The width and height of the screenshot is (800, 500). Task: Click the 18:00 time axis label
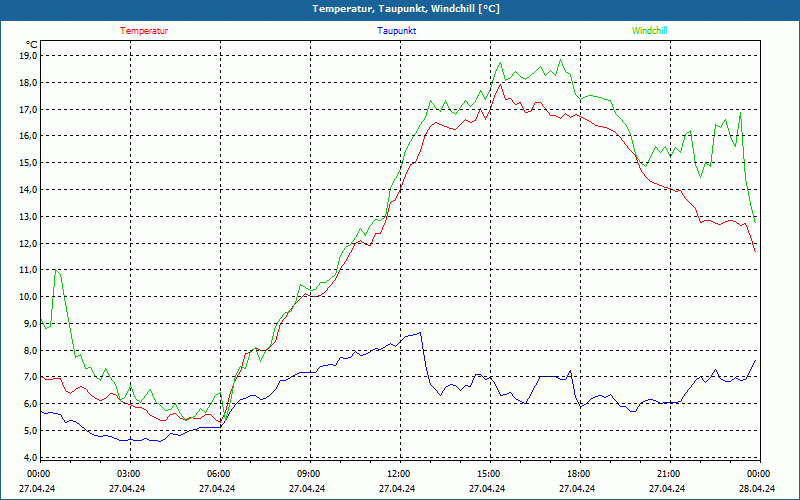578,474
